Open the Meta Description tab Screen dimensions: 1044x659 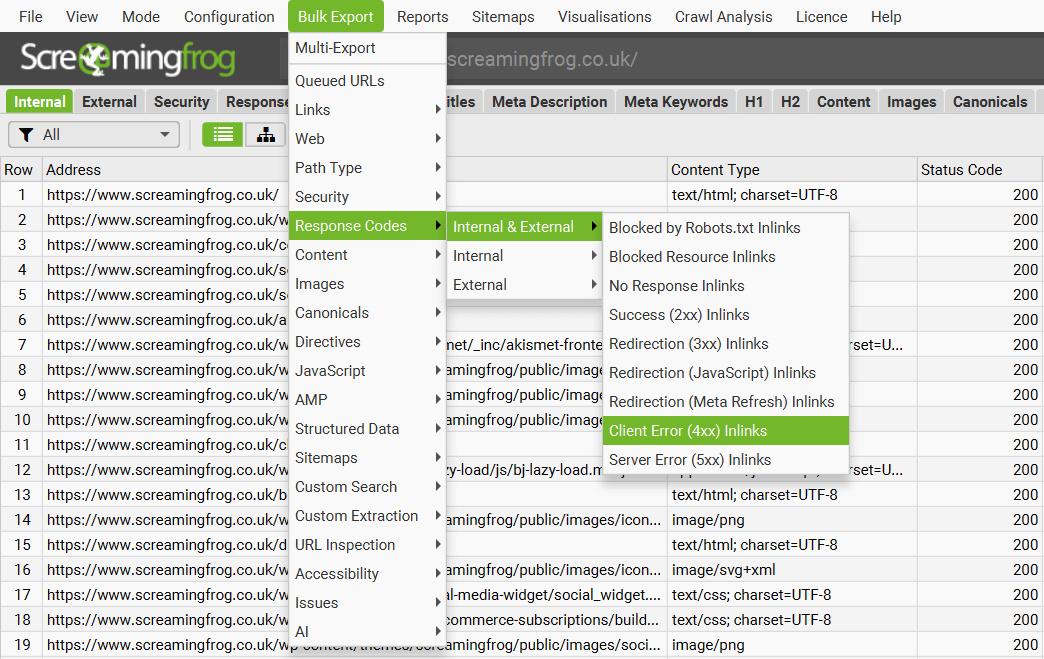(x=549, y=101)
